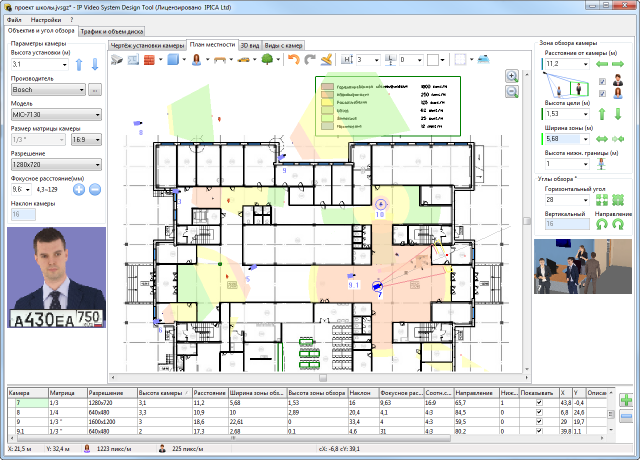This screenshot has width=640, height=460.
Task: Open the ? help menu
Action: point(71,20)
